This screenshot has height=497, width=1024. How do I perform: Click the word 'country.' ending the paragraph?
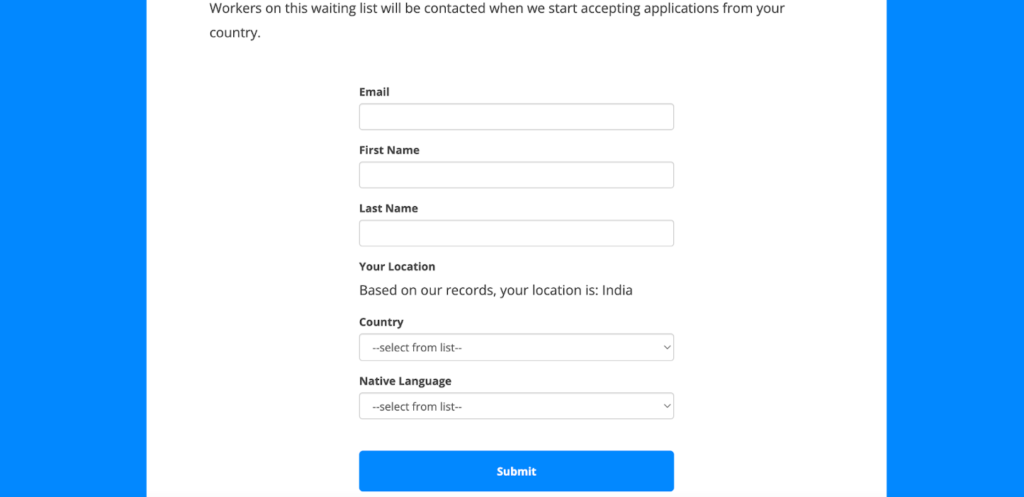point(235,33)
